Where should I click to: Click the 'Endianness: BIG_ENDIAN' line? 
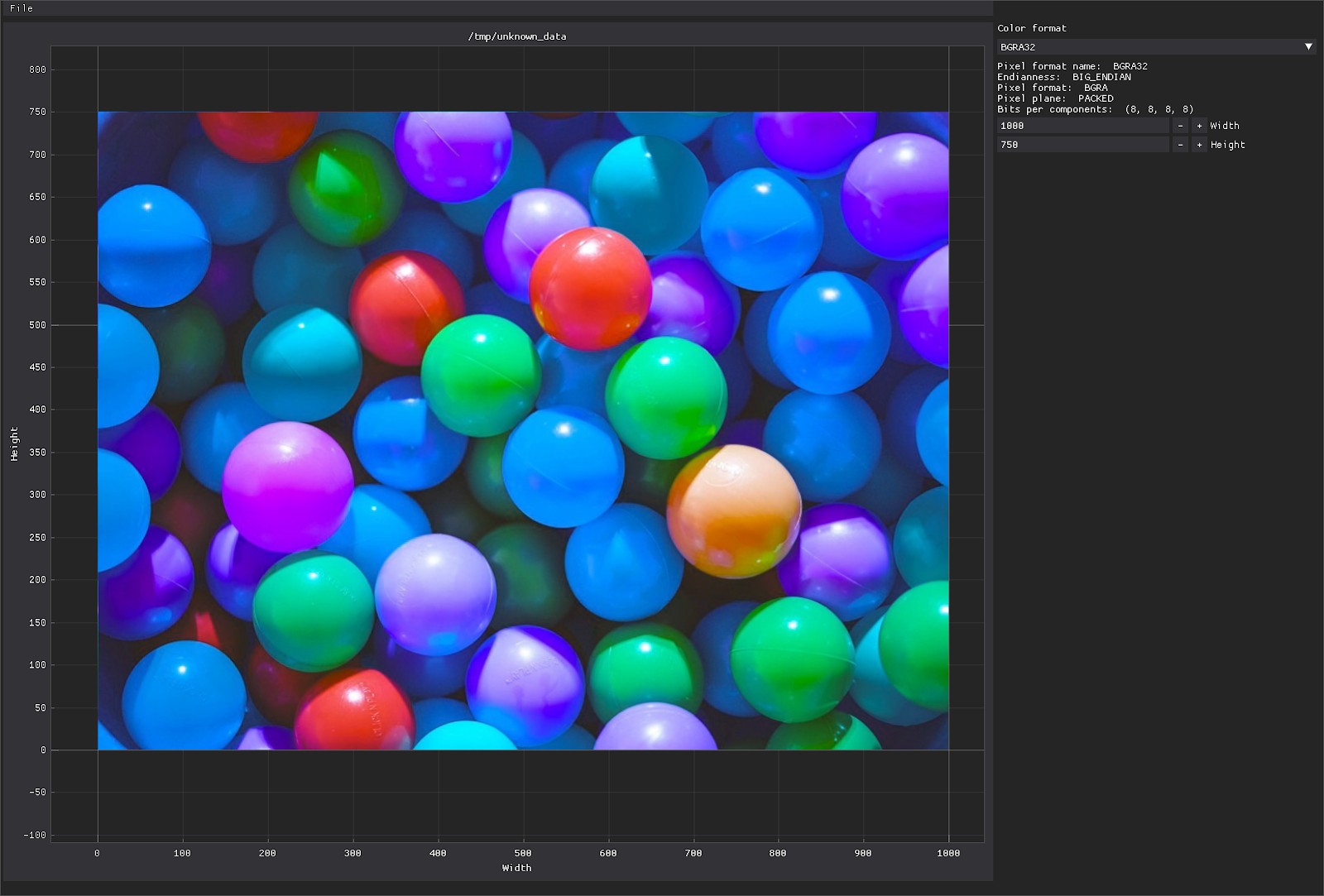click(x=1064, y=77)
